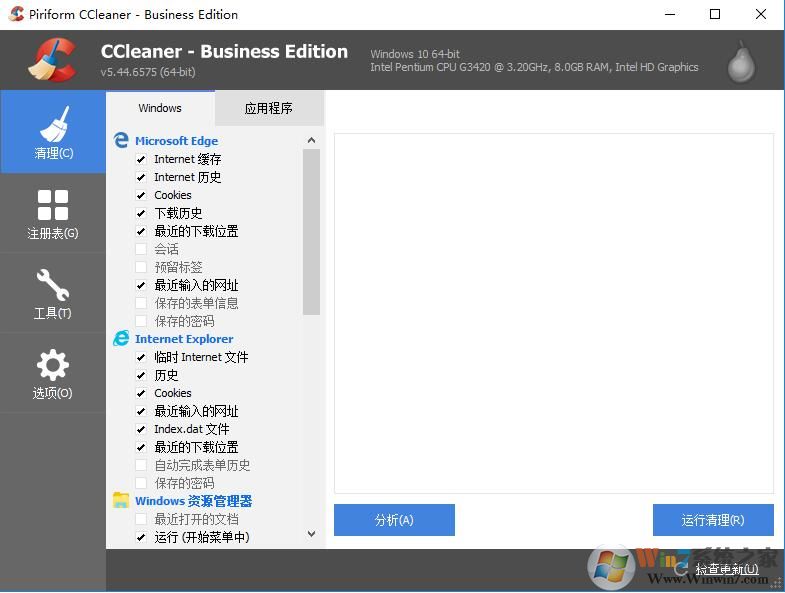Uncheck the Internet 缓存 checkbox

tap(141, 160)
